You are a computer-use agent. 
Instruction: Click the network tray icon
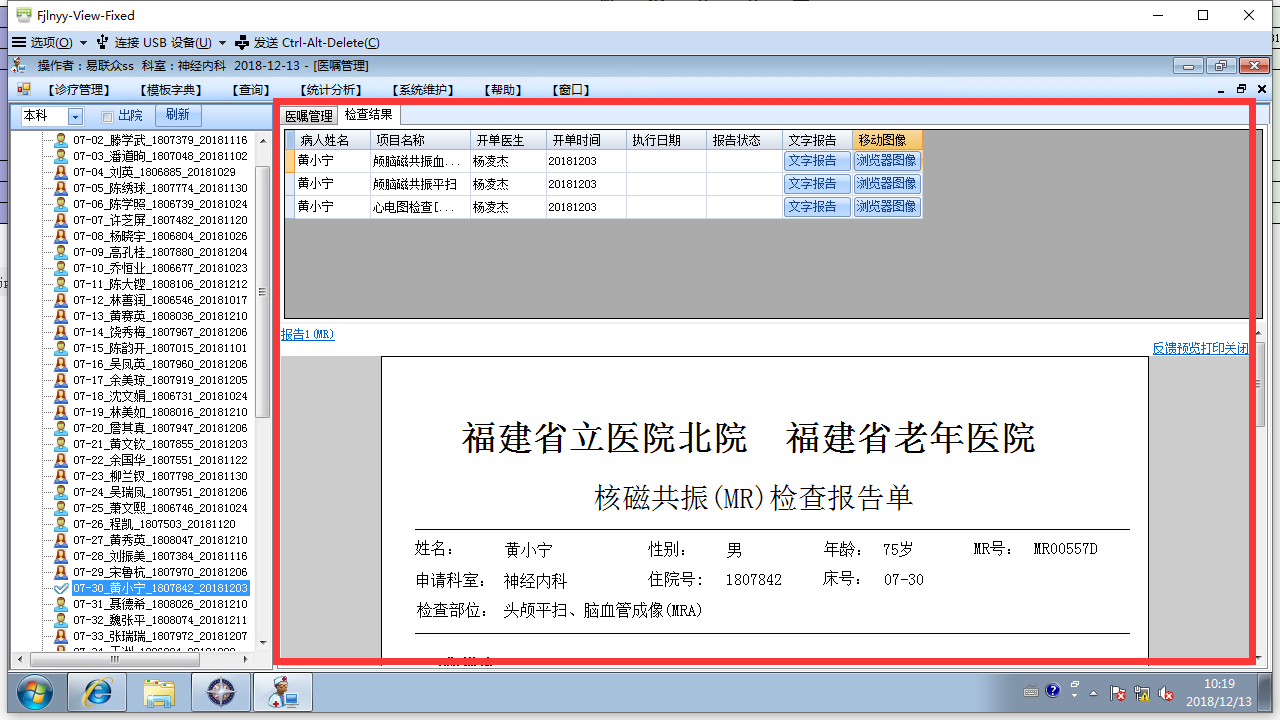1142,693
